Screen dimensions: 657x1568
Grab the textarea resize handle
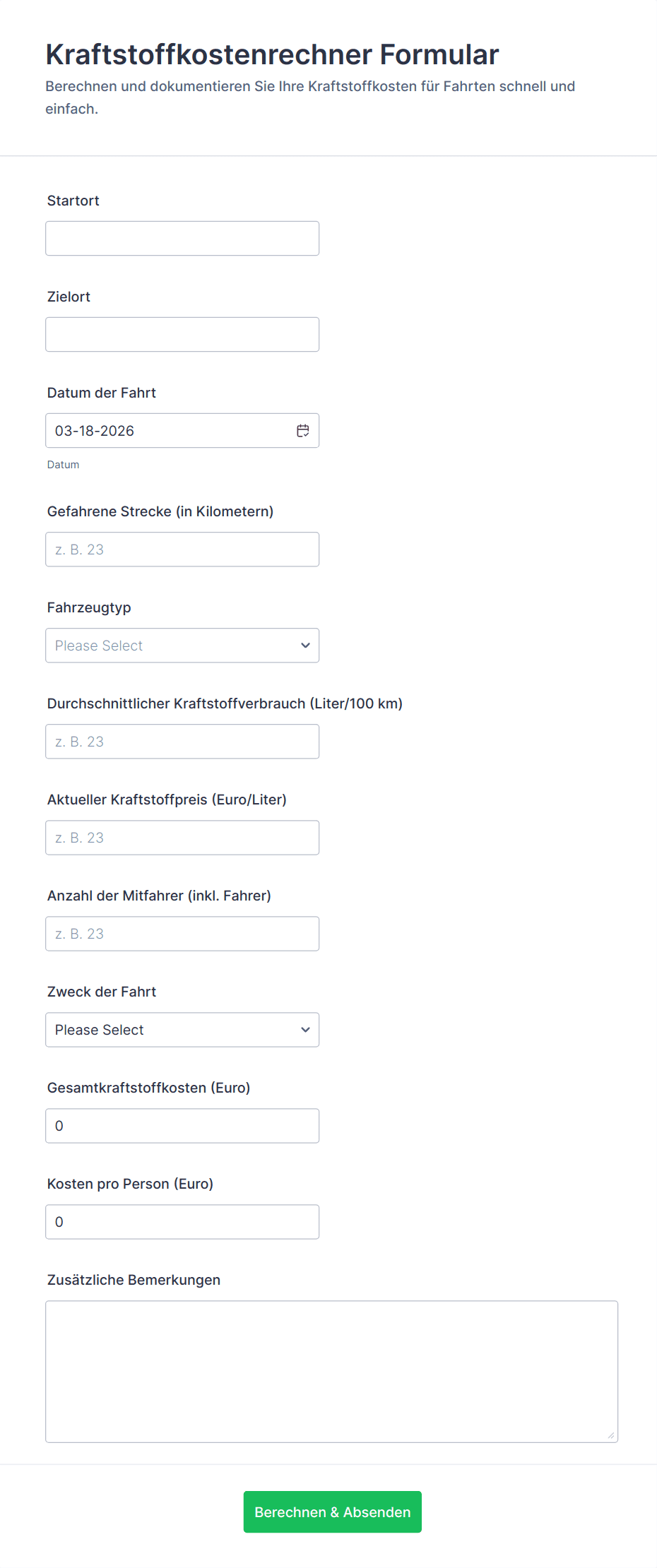[610, 1435]
